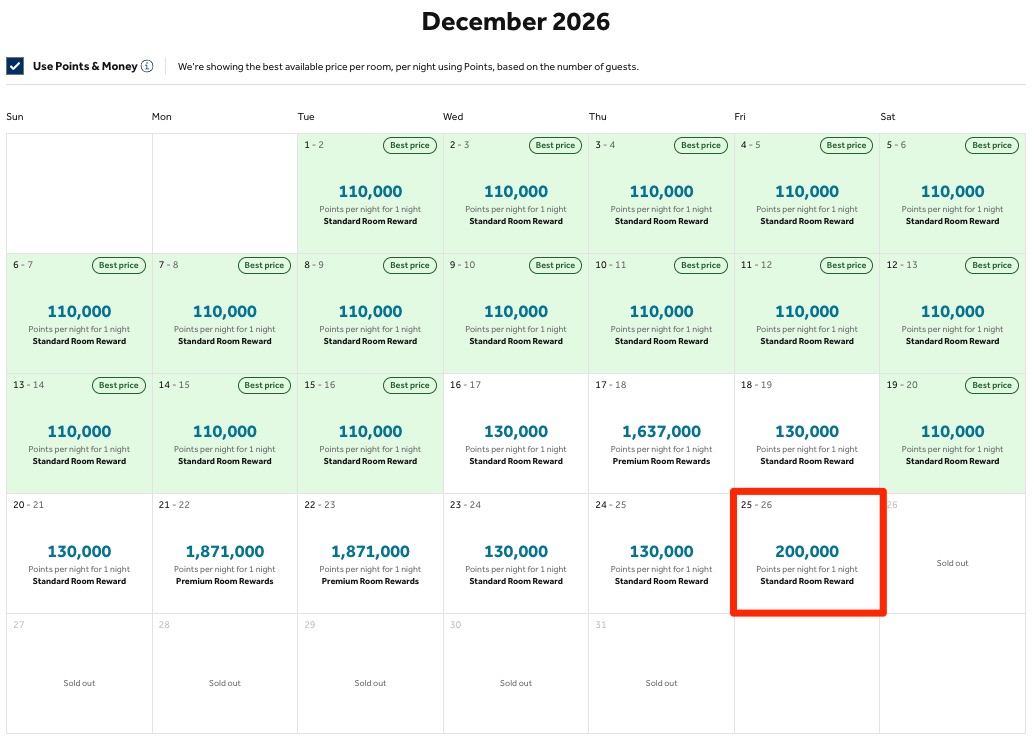Viewport: 1034px width, 741px height.
Task: Click the Best price badge on December 13
Action: 119,385
